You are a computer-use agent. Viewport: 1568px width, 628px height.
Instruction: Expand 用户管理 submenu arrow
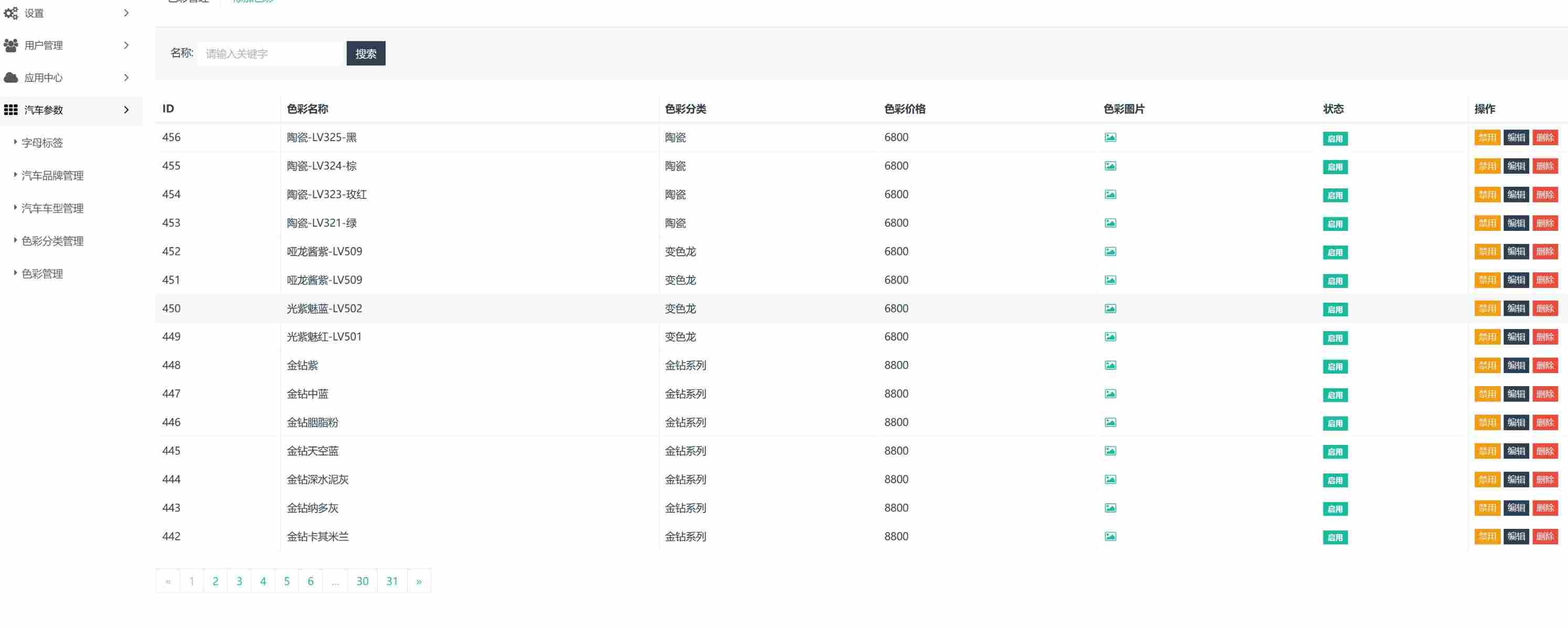pos(126,45)
